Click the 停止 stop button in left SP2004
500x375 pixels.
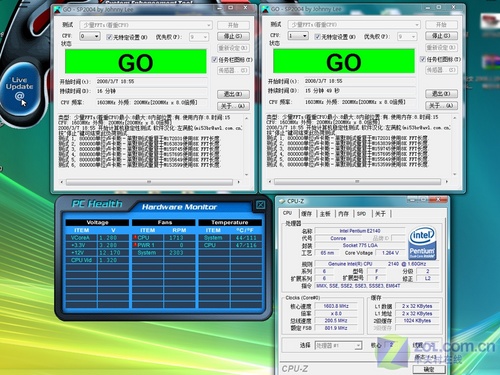coord(233,36)
